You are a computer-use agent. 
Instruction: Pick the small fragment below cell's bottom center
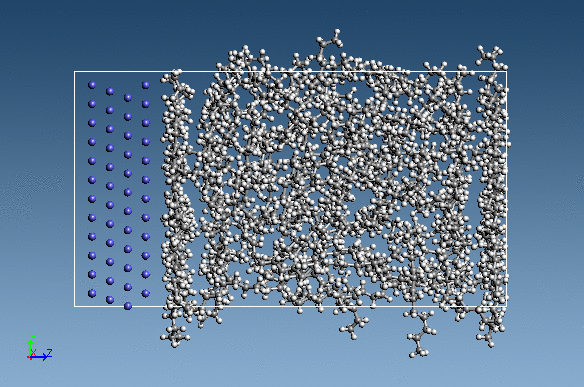(354, 324)
